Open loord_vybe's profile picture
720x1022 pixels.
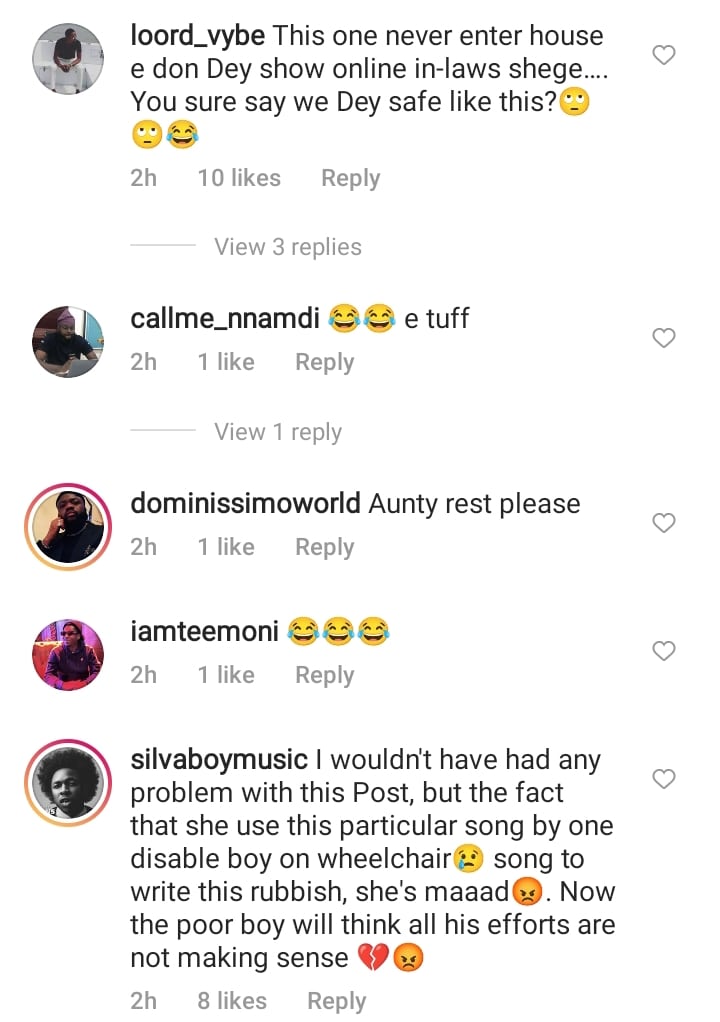point(68,58)
